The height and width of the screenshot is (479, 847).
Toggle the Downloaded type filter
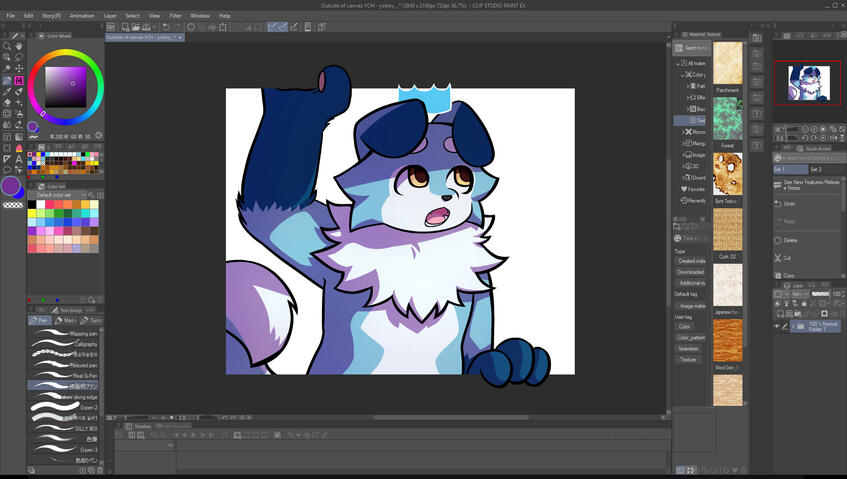[691, 272]
